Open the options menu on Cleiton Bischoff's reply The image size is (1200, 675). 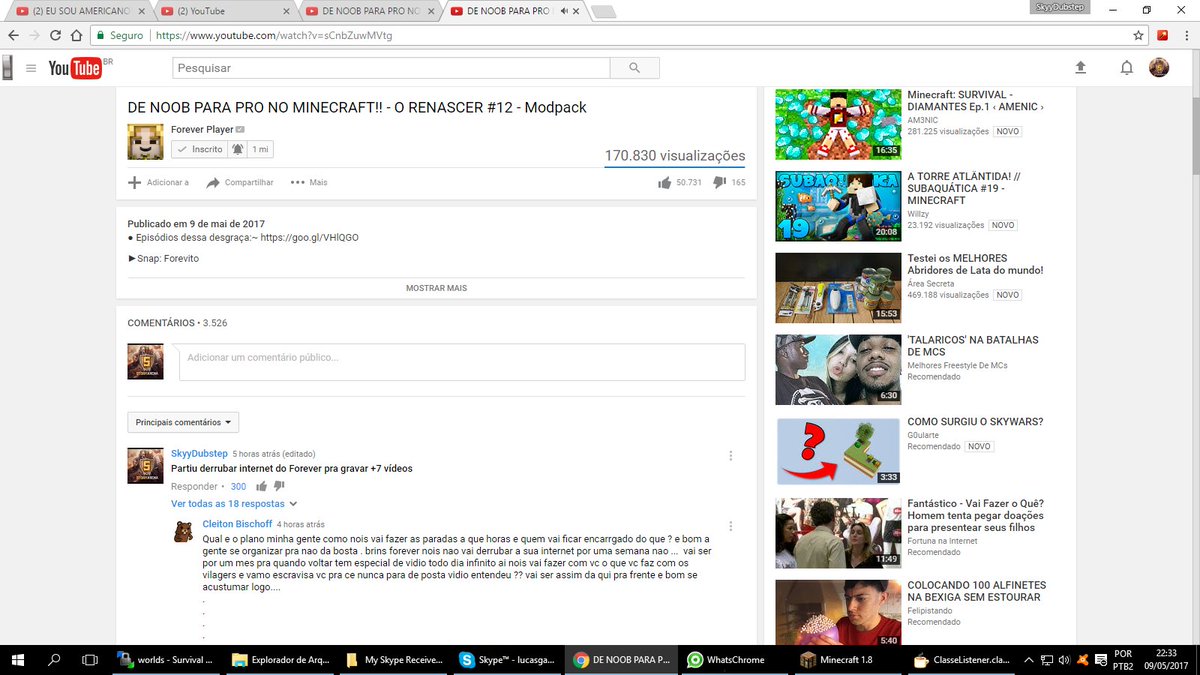pos(731,526)
